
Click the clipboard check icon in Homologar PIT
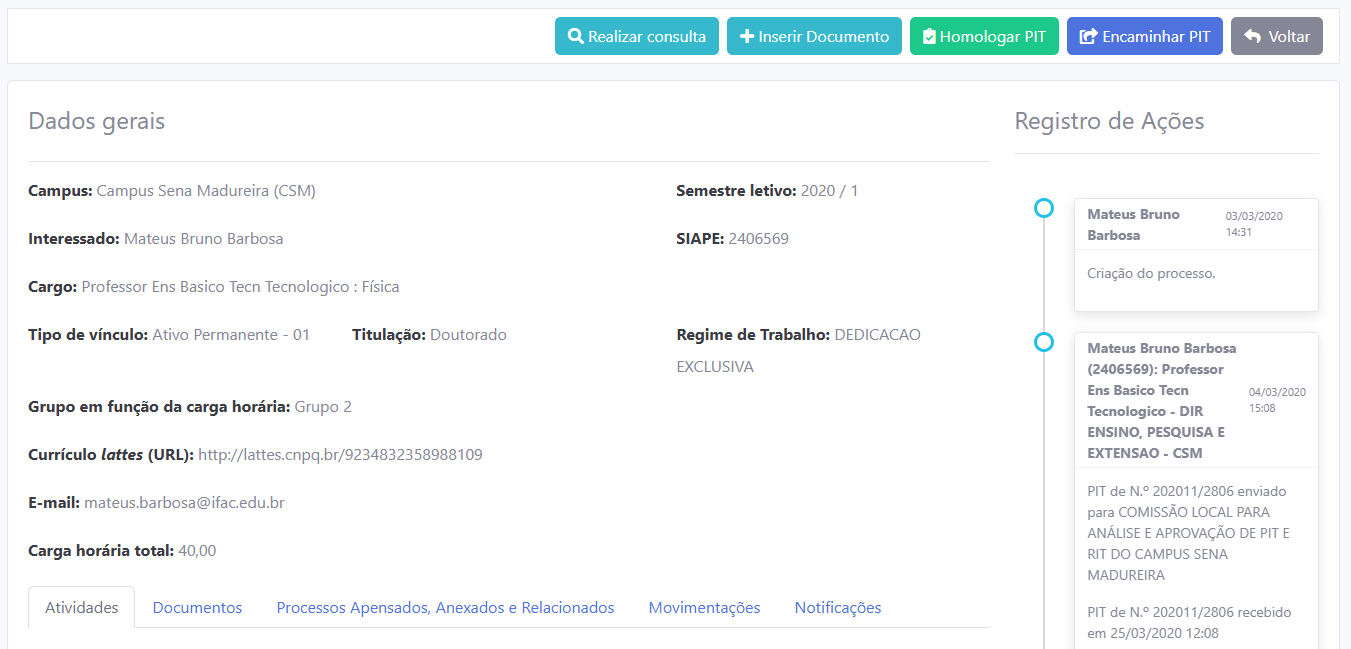[929, 37]
